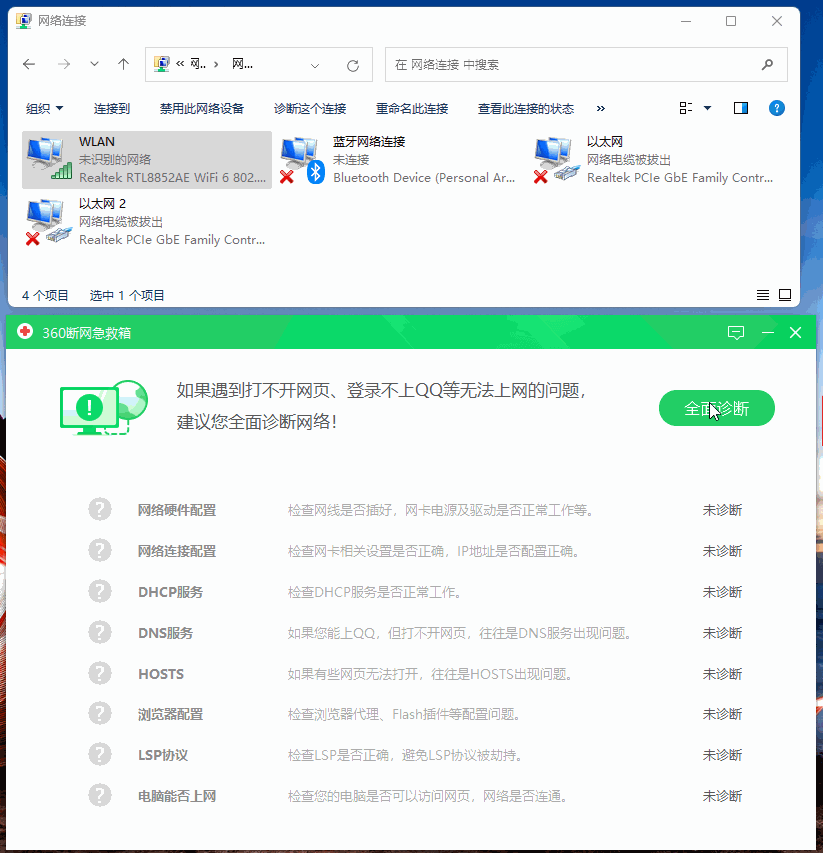Viewport: 823px width, 853px height.
Task: Click the DHCP服务 label
Action: 170,592
